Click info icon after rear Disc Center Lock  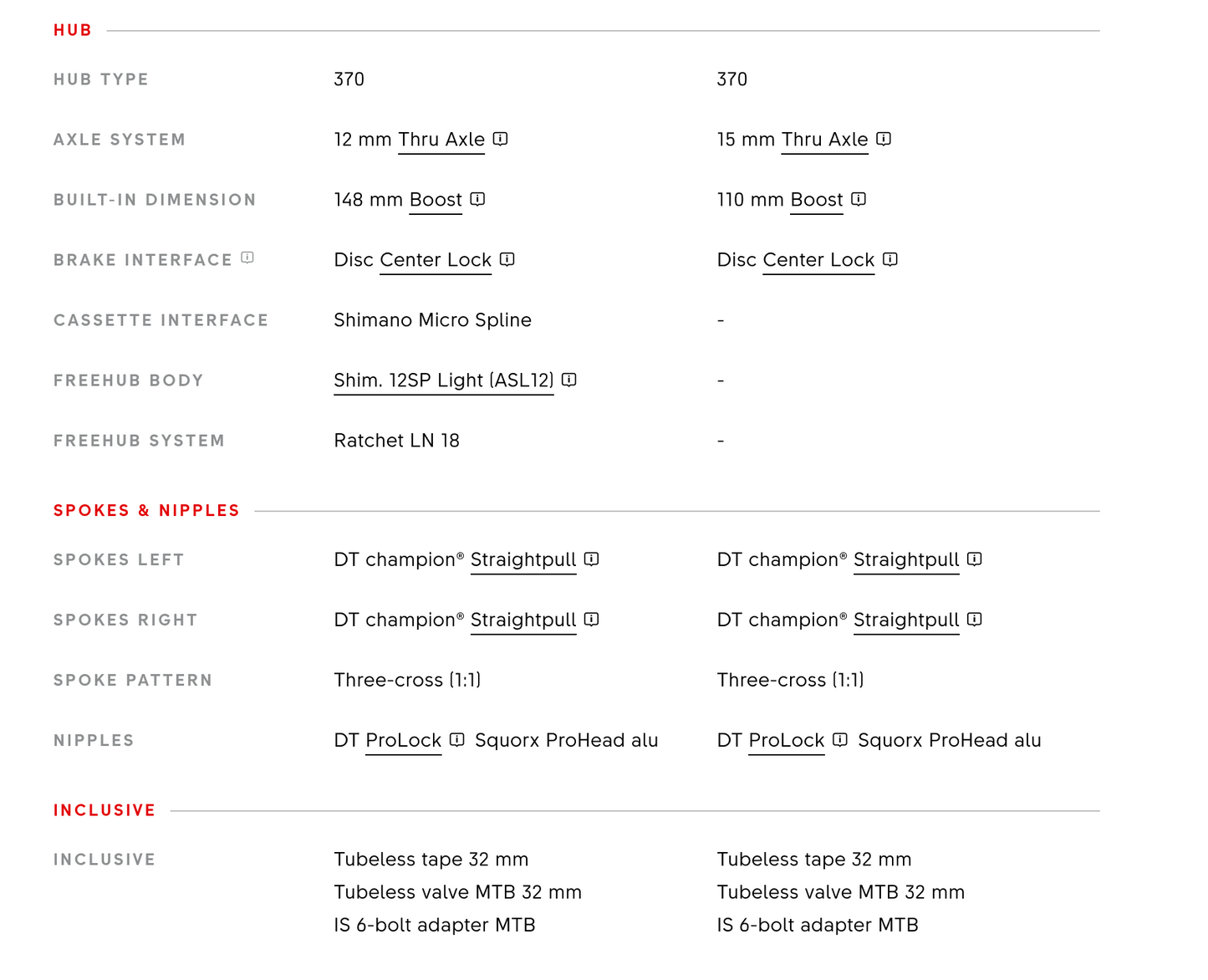[x=507, y=259]
